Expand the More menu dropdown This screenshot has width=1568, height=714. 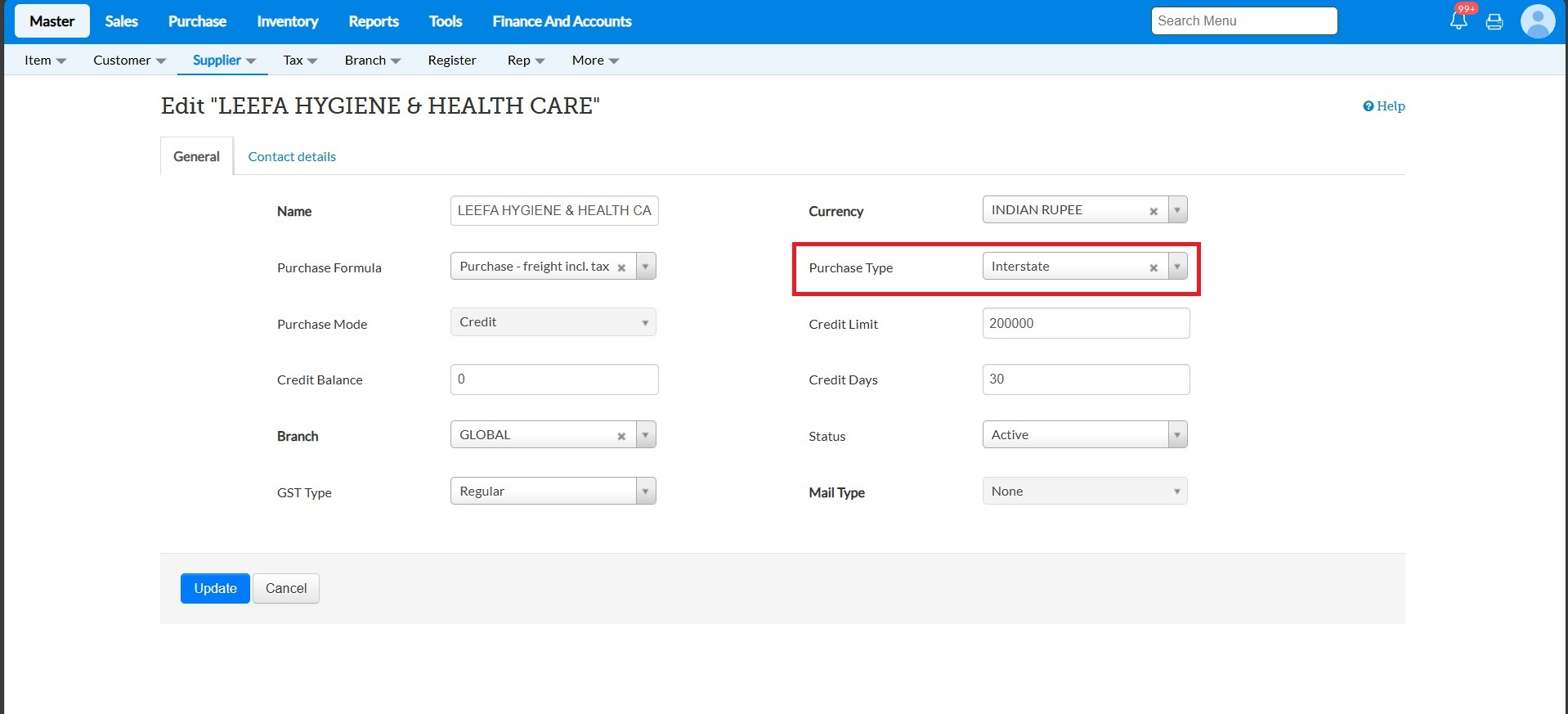click(595, 61)
